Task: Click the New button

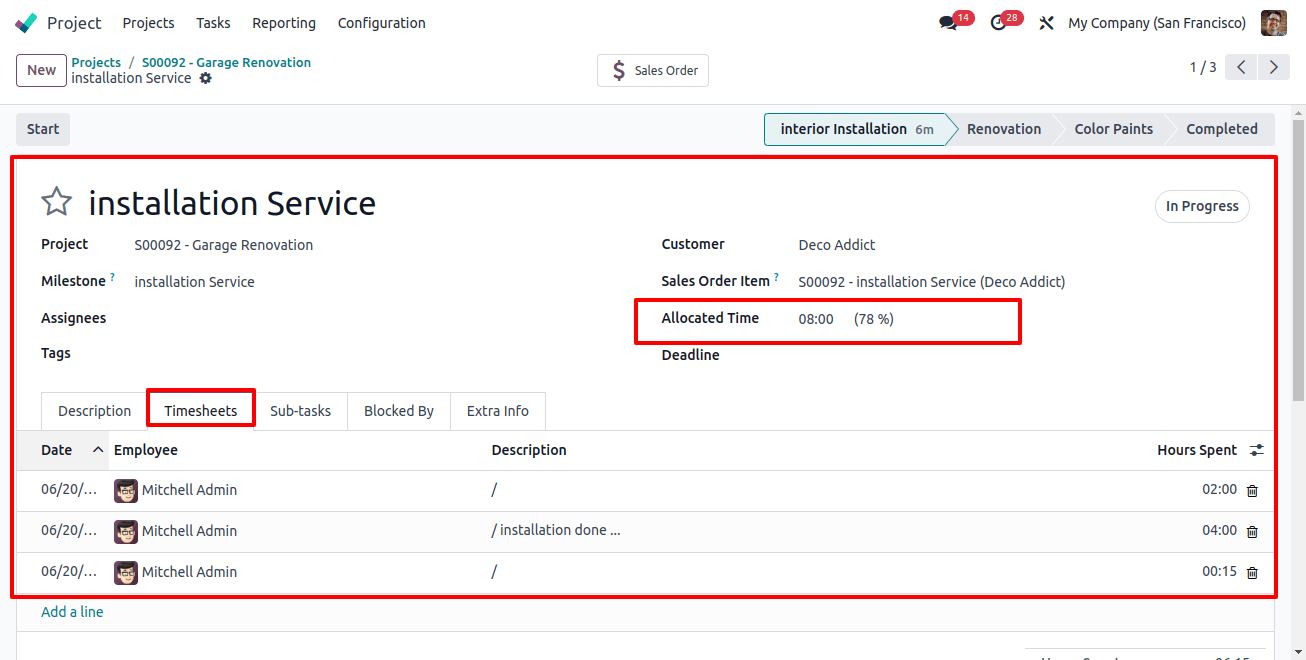Action: (41, 70)
